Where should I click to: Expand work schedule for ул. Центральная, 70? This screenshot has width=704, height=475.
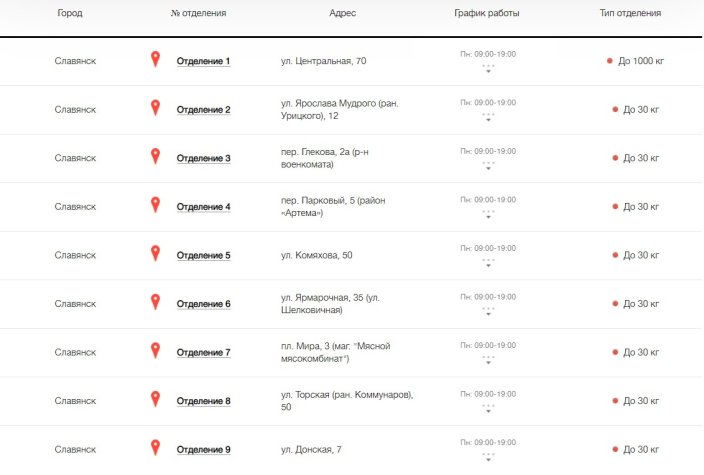coord(488,69)
